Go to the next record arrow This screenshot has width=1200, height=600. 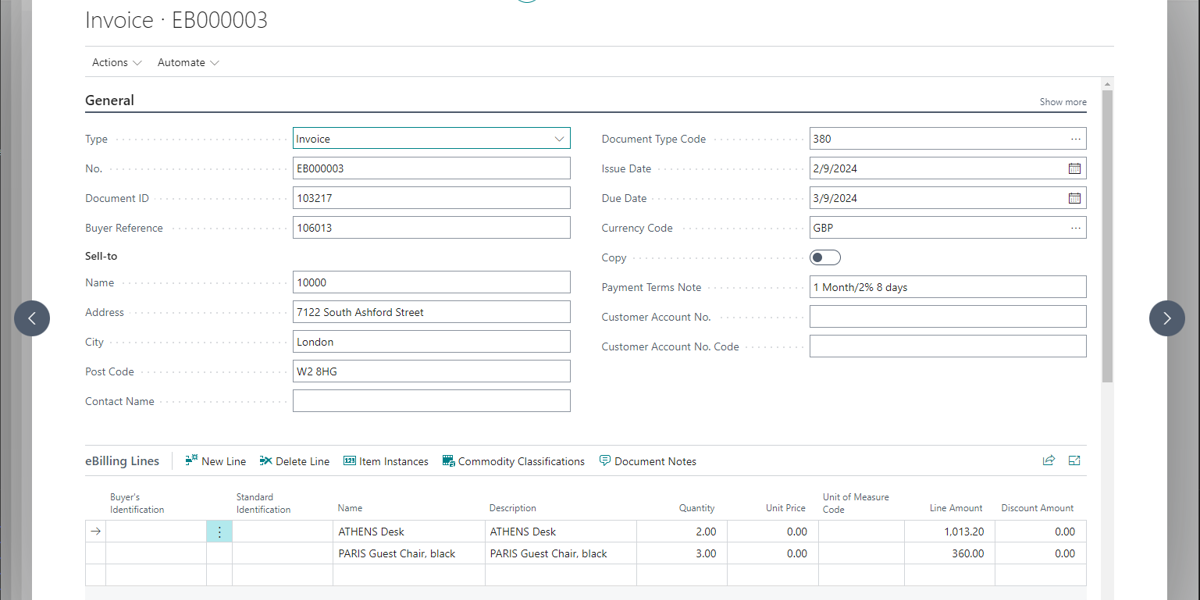coord(1167,319)
